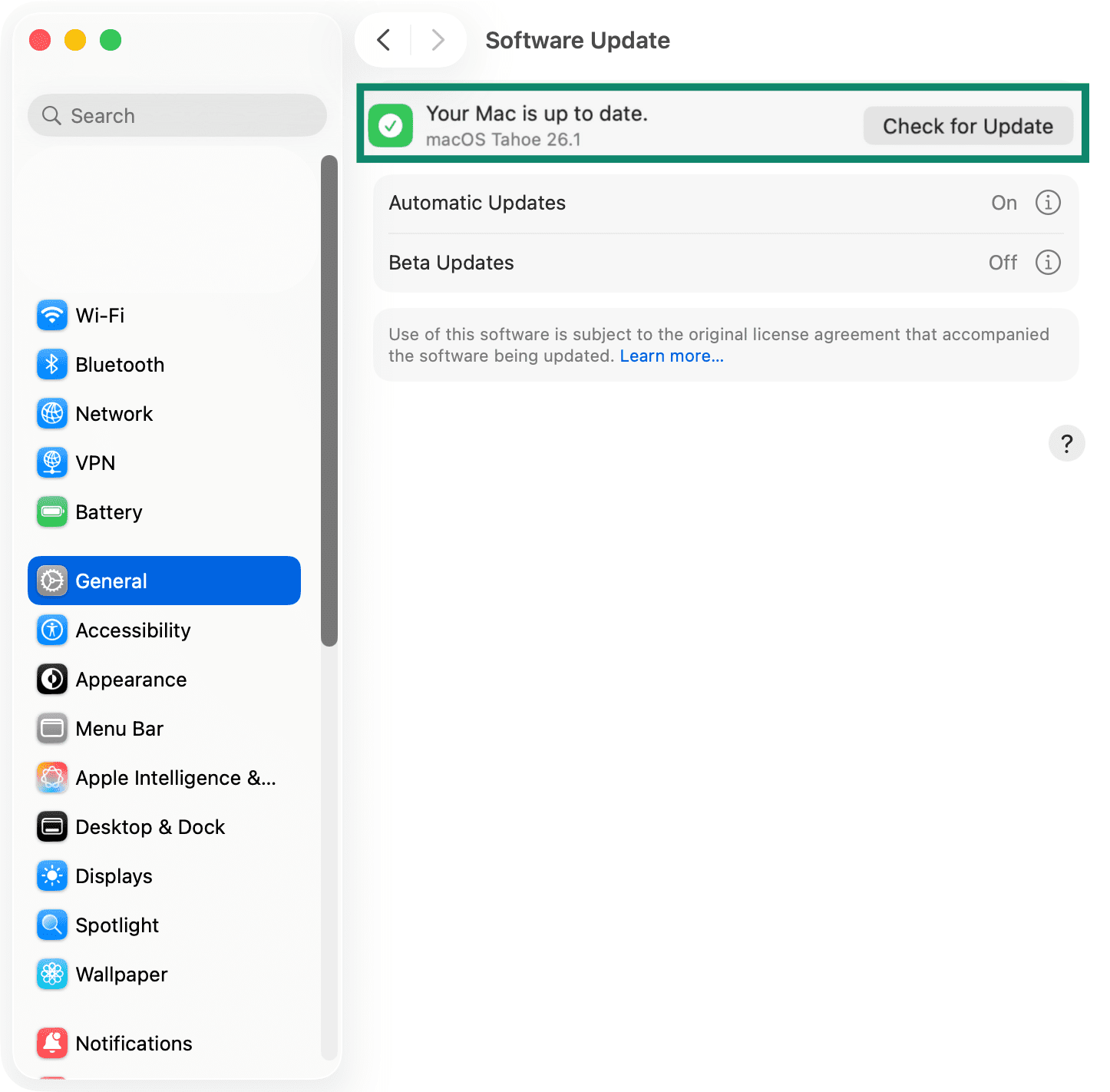1110x1092 pixels.
Task: Select General in the sidebar
Action: coord(111,581)
